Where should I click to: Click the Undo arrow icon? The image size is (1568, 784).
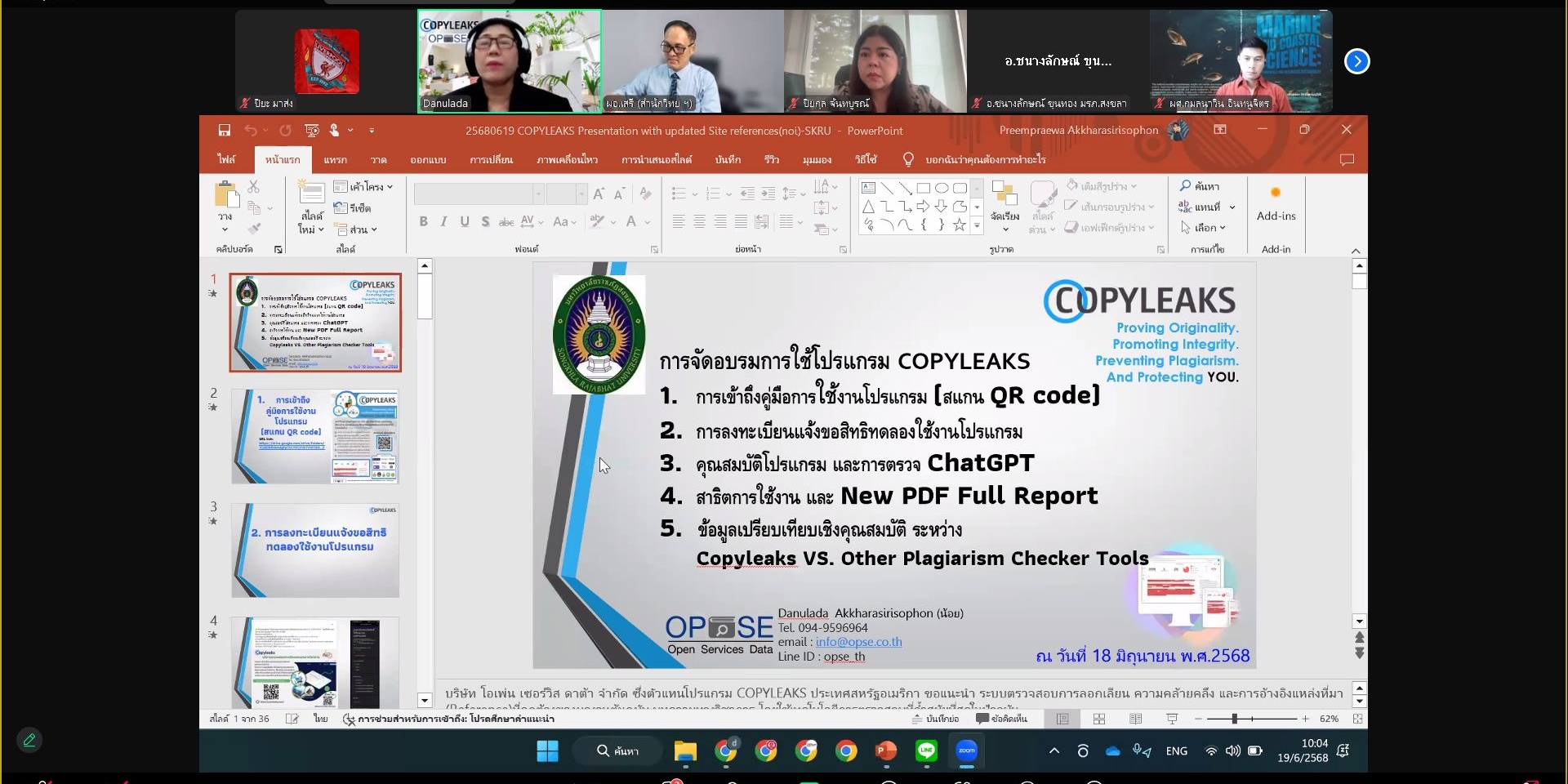click(x=251, y=131)
